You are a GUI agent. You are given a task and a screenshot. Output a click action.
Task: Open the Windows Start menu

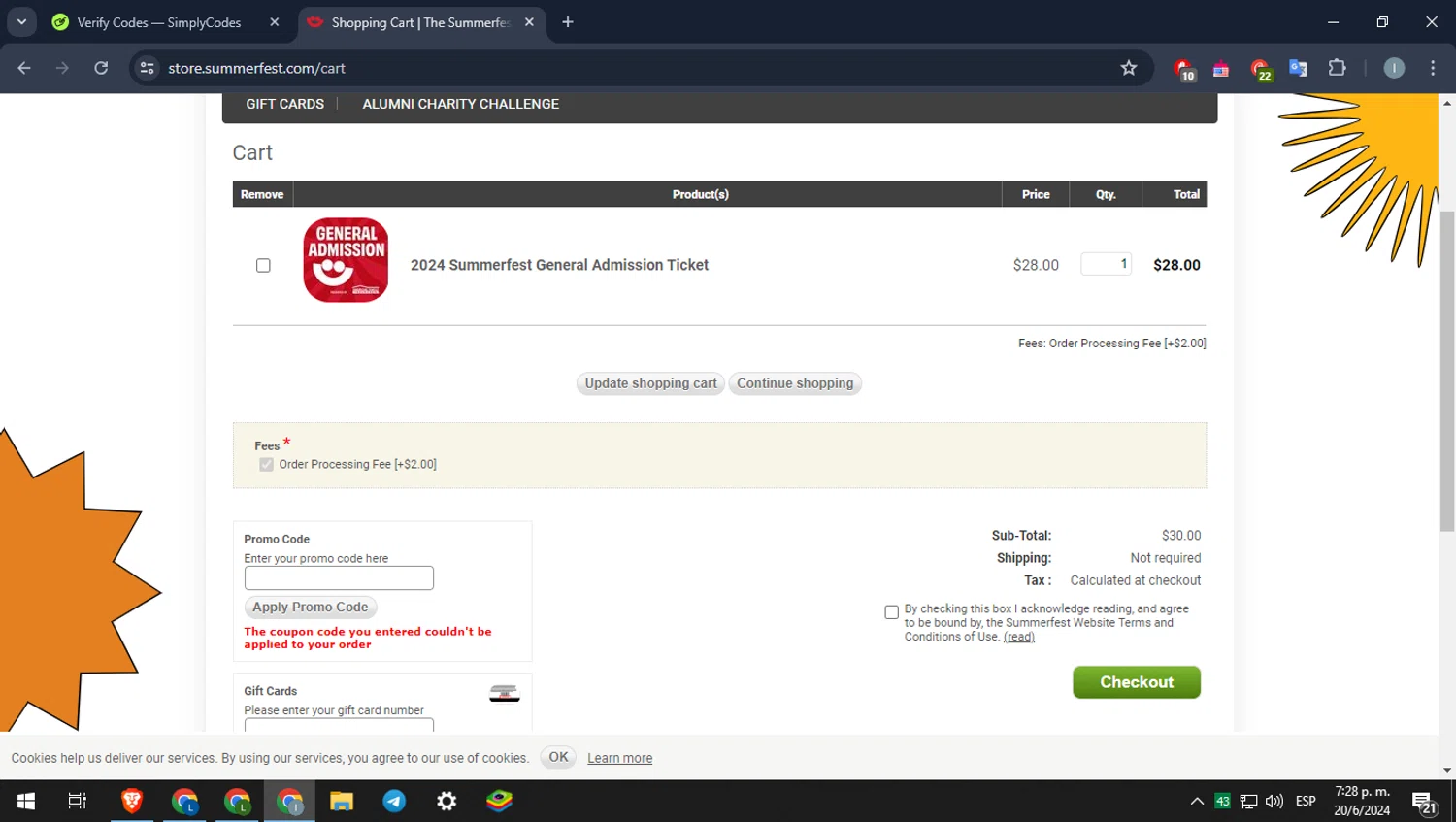tap(26, 801)
